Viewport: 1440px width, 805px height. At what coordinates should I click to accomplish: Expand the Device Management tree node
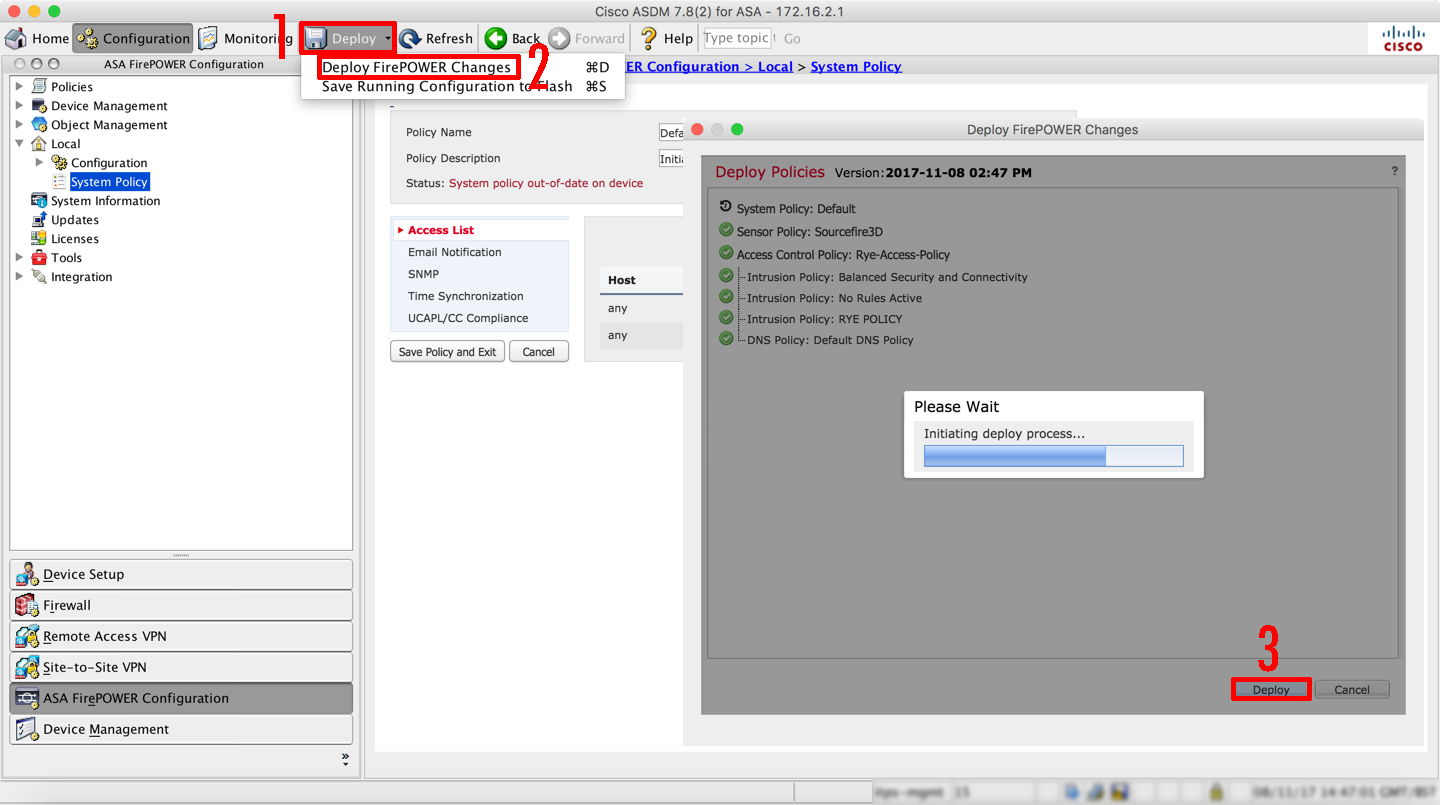(19, 106)
